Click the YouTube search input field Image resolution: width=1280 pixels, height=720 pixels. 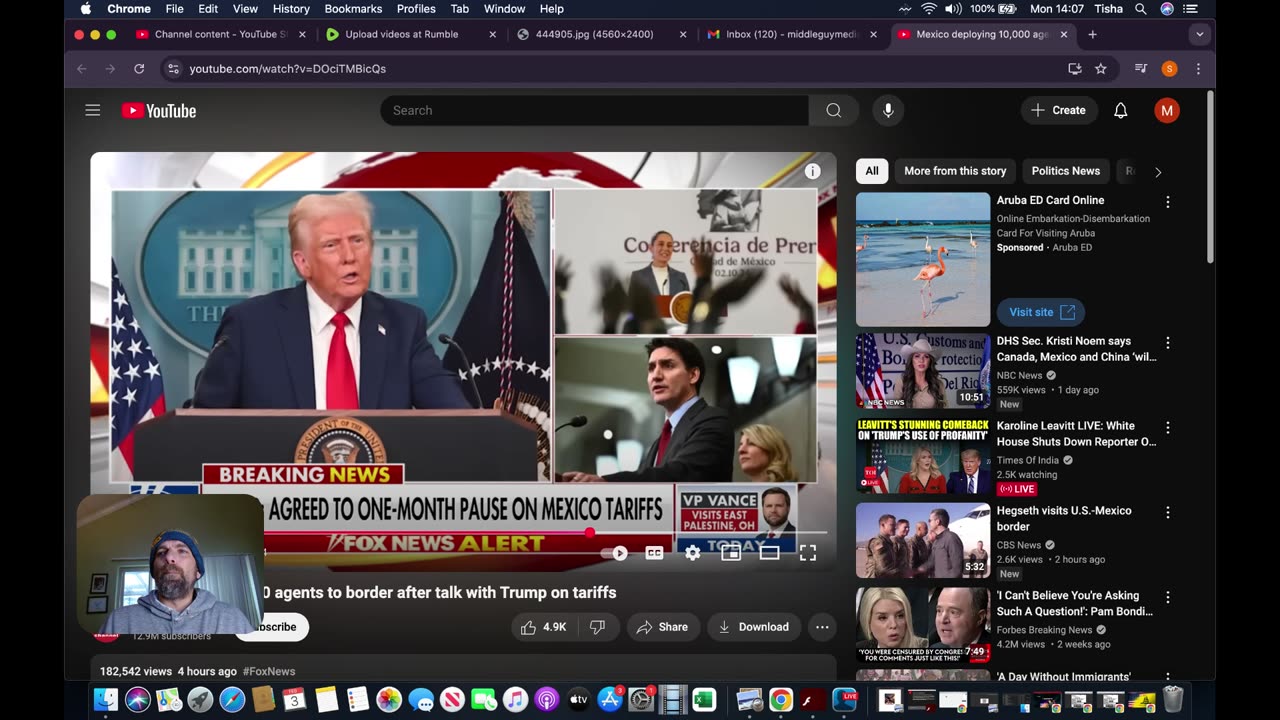[594, 110]
